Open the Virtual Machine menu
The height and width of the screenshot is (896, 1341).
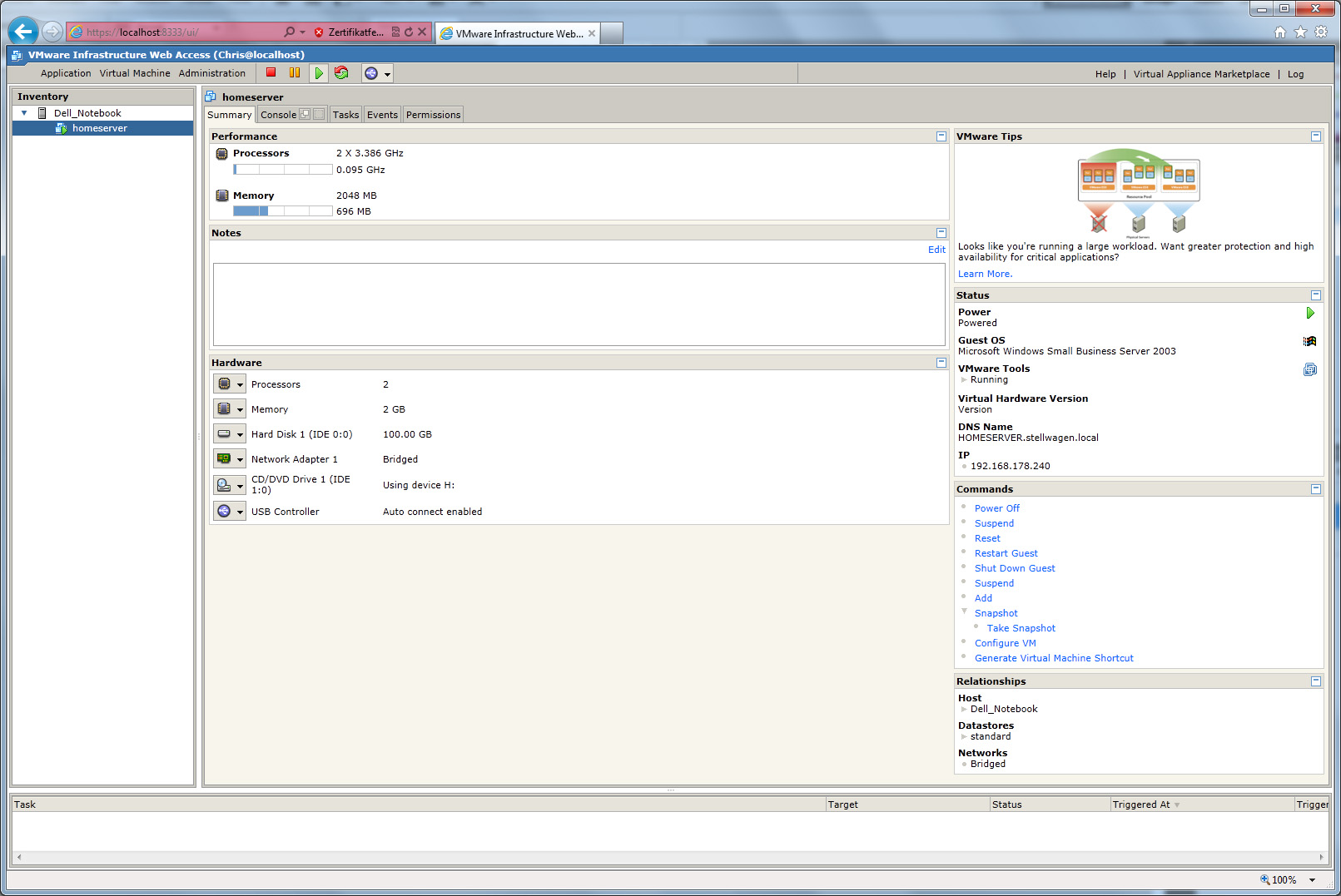click(135, 73)
